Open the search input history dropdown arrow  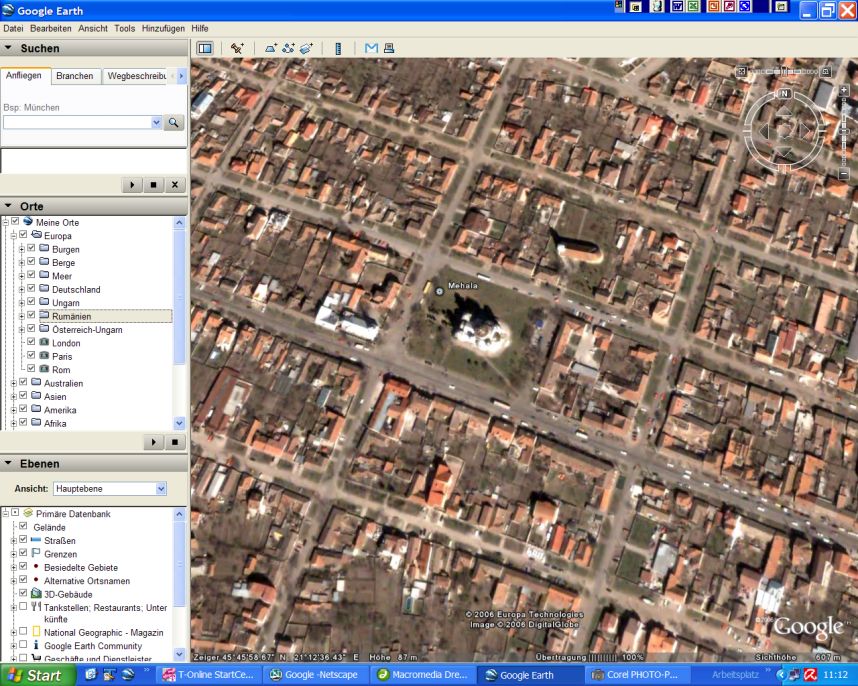[156, 123]
